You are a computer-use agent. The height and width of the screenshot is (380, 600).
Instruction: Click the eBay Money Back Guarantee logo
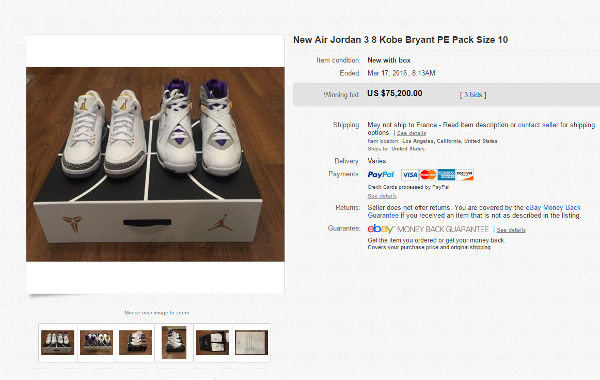pyautogui.click(x=428, y=229)
